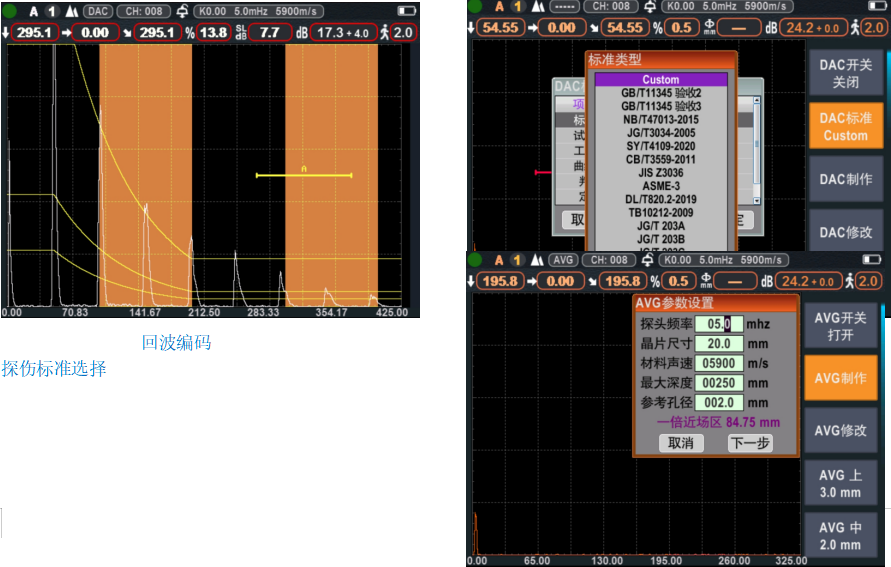Screen dimensions: 891x567
Task: Choose TB10212-2009 standard
Action: coord(661,212)
